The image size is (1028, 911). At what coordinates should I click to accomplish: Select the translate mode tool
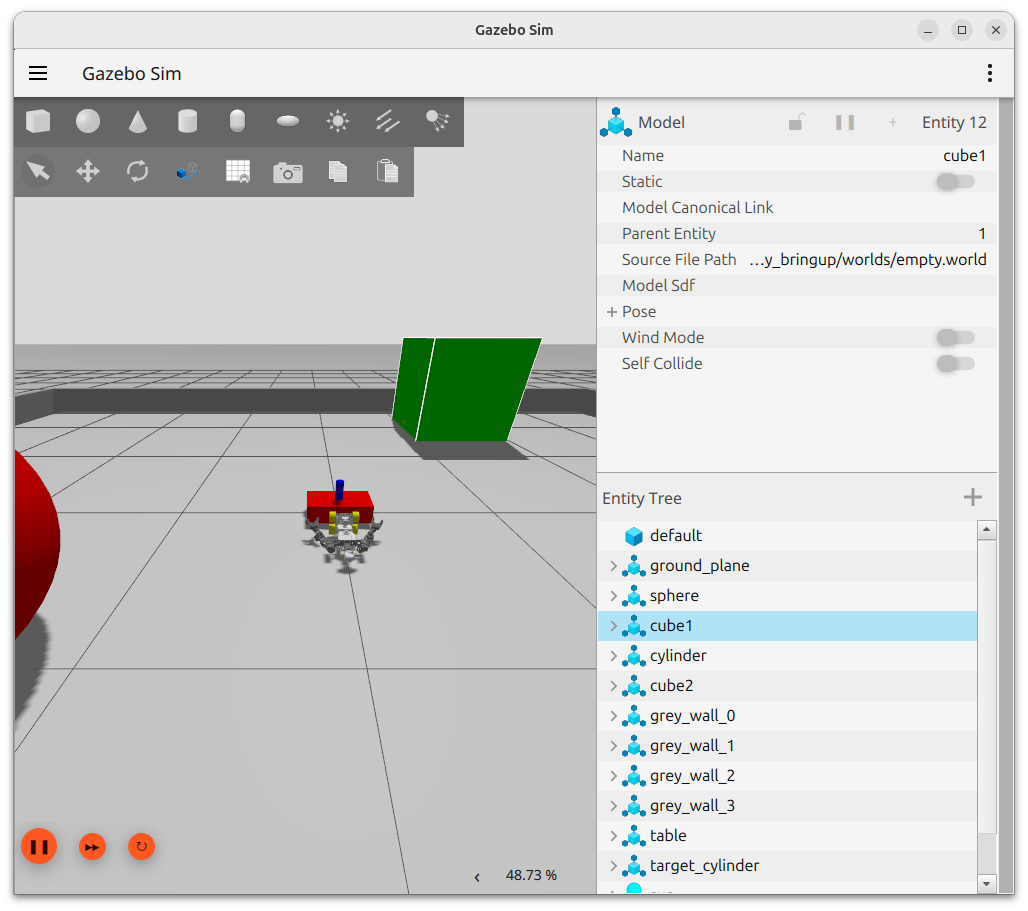[x=88, y=171]
